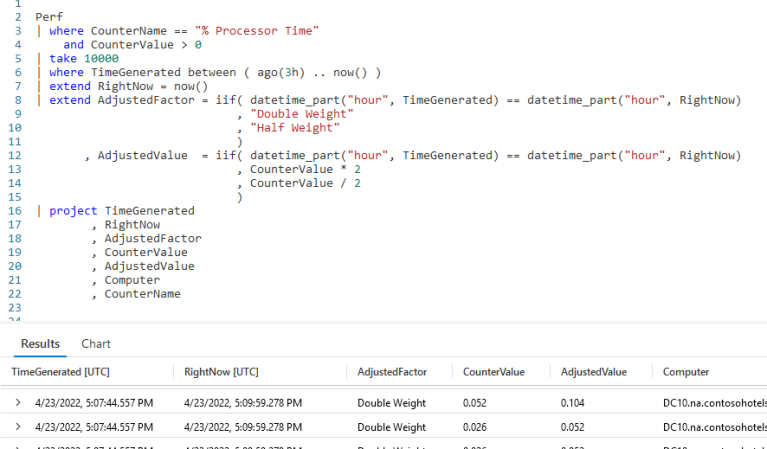Select the AdjustedValue cell 0.104
Viewport: 767px width, 449px height.
tap(572, 403)
